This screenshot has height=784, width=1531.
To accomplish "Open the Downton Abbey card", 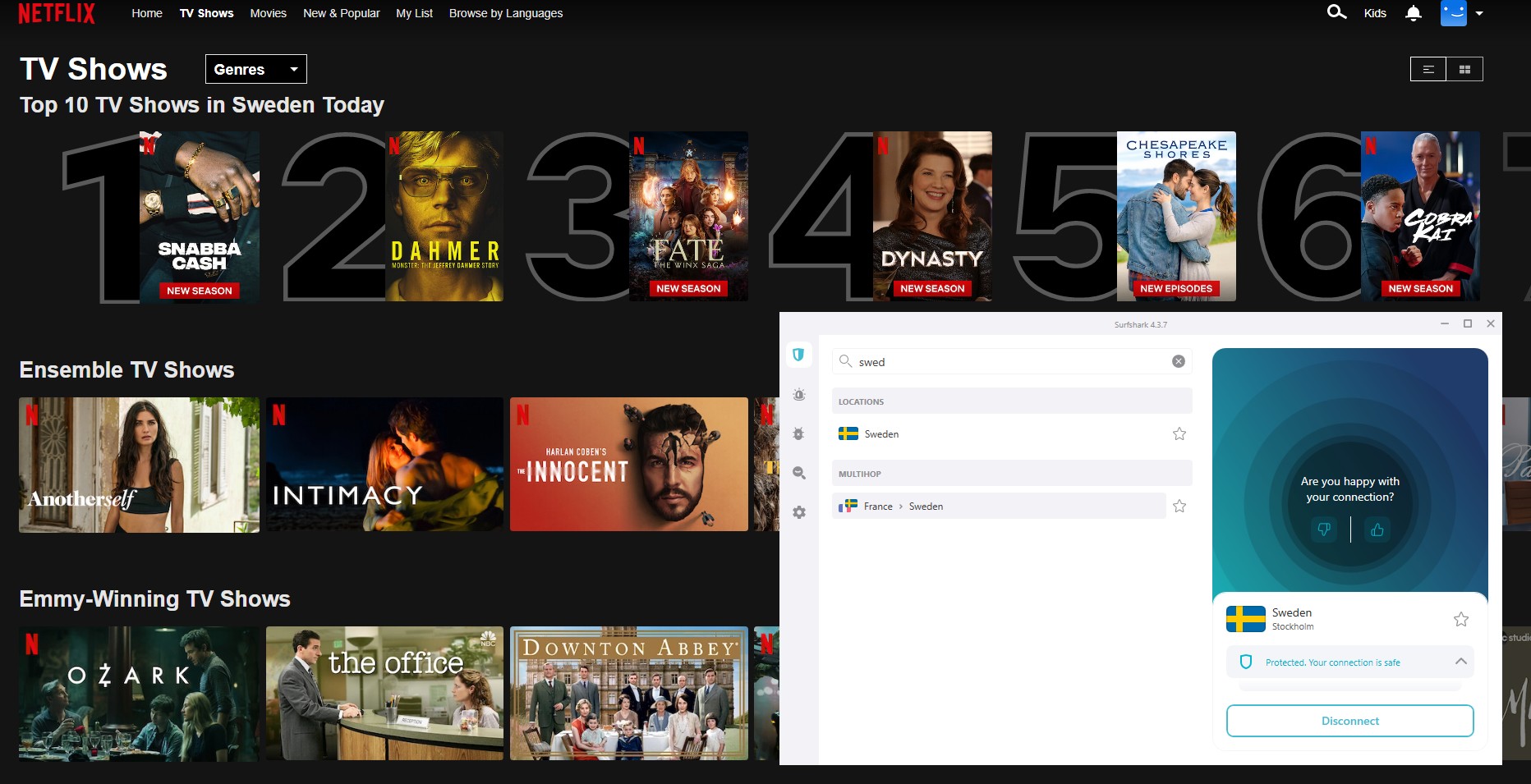I will tap(629, 694).
